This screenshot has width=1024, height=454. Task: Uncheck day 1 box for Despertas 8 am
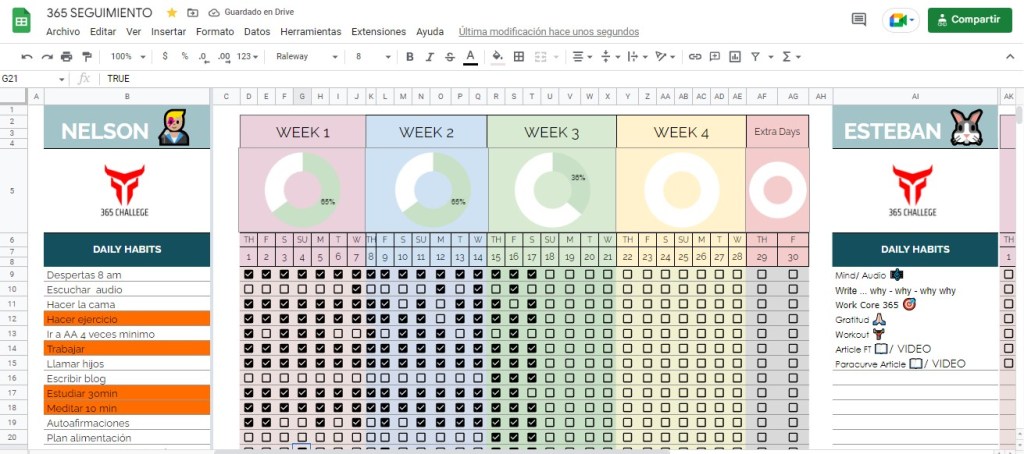[x=249, y=274]
